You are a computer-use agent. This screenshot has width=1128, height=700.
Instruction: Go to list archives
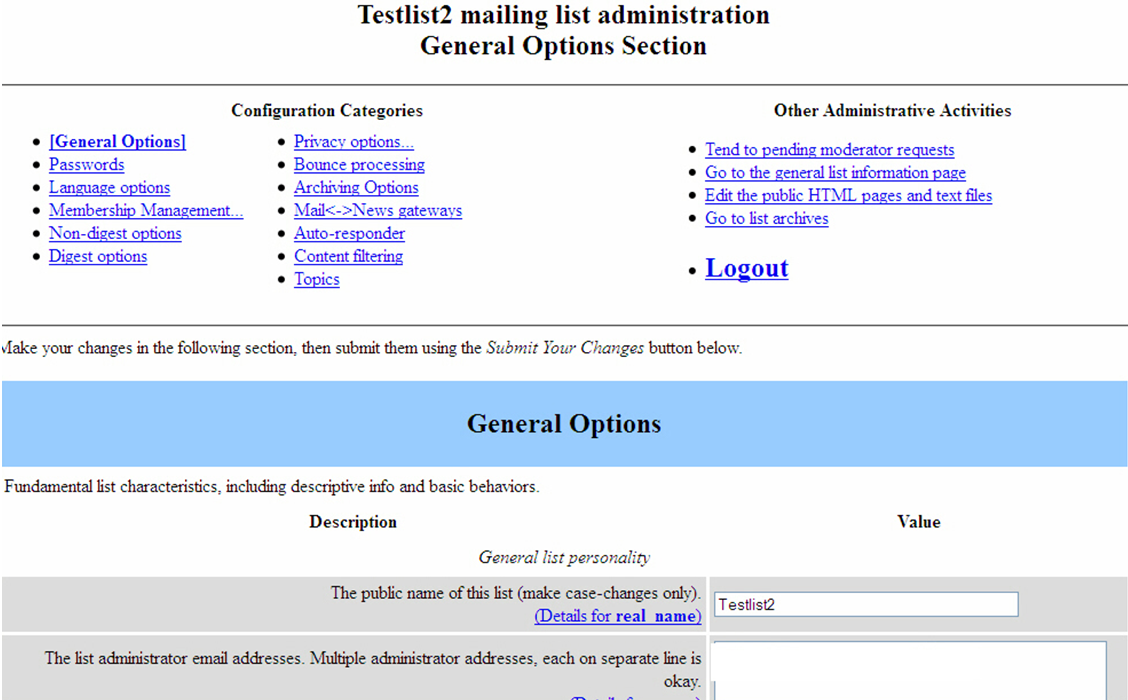point(766,219)
